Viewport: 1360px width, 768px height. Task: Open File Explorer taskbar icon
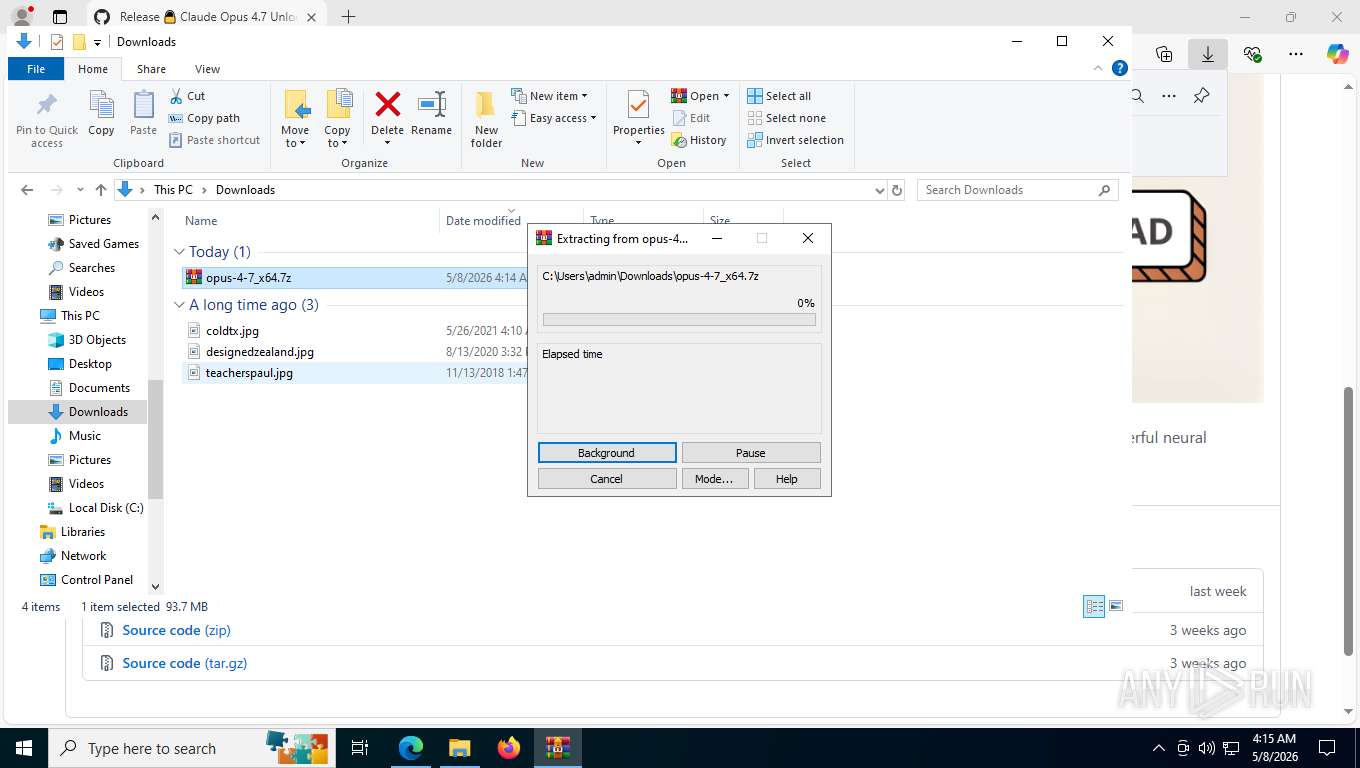point(459,748)
